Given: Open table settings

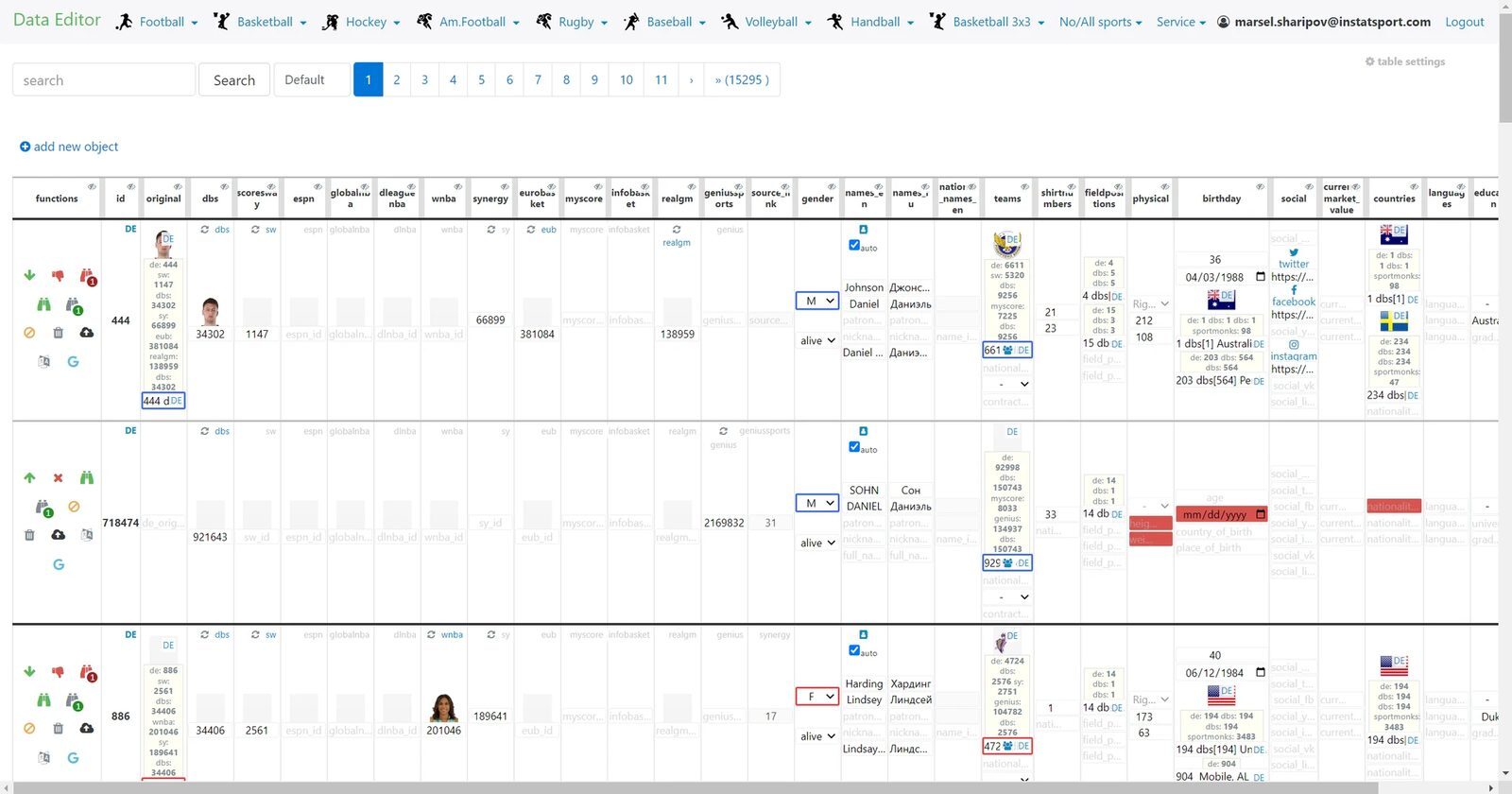Looking at the screenshot, I should pyautogui.click(x=1405, y=61).
